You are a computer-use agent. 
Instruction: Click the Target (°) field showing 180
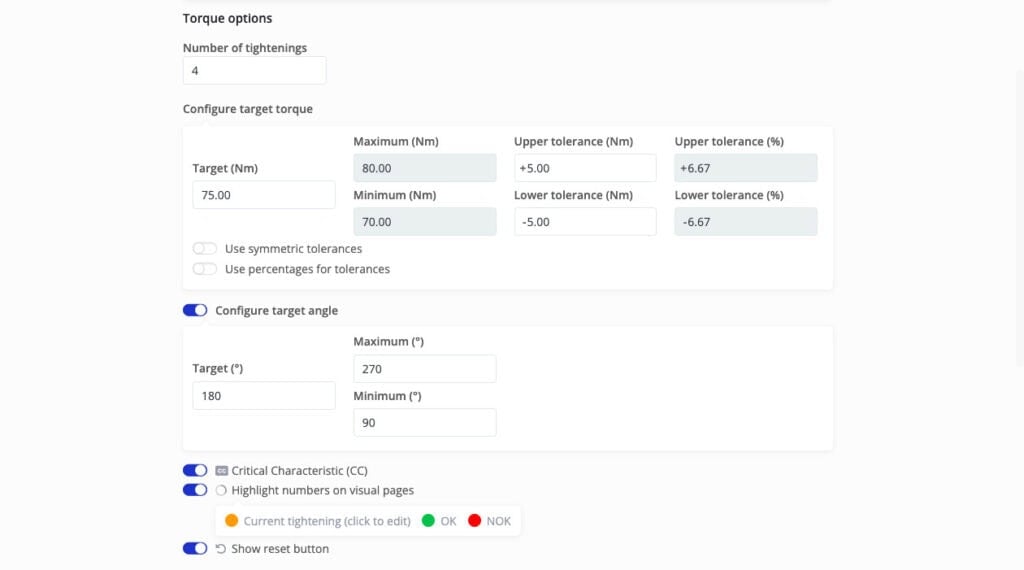263,396
